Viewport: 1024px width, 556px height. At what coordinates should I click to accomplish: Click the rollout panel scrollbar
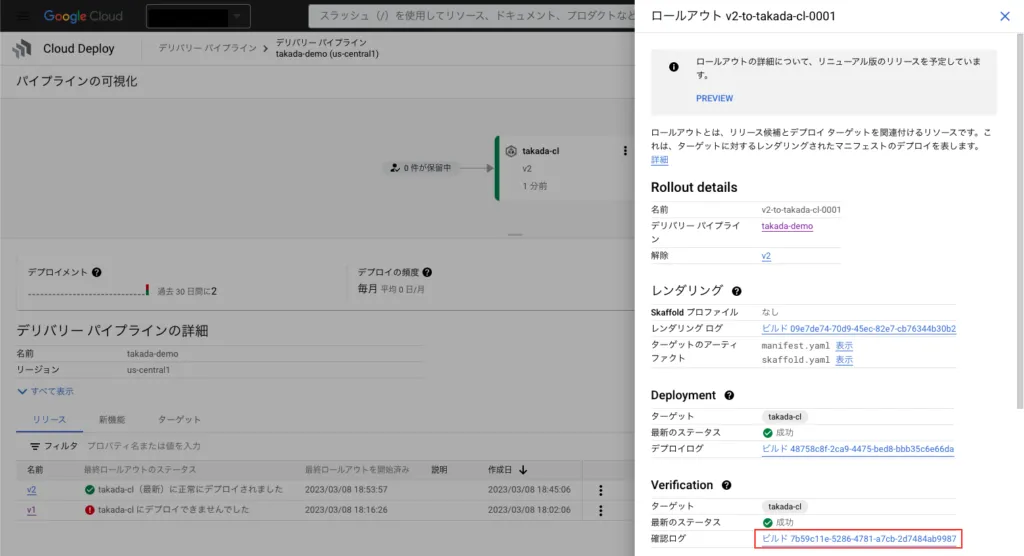[1019, 222]
